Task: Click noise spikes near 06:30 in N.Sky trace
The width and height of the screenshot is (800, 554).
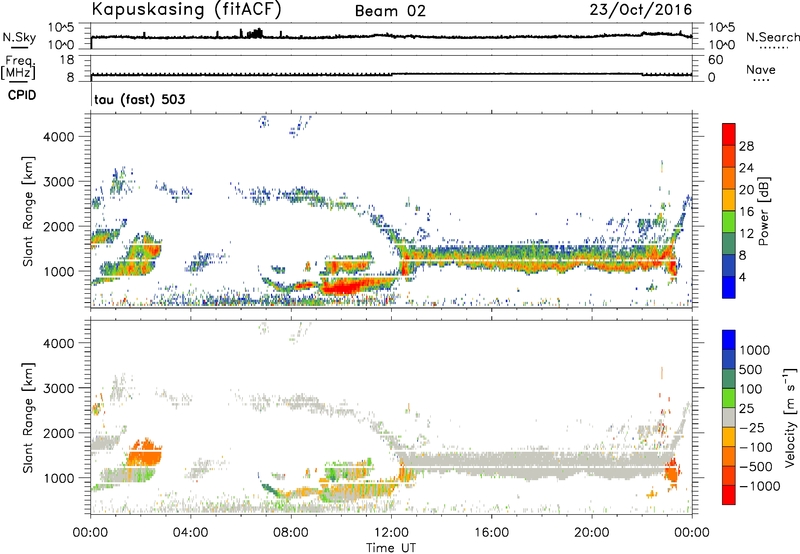Action: coord(255,34)
